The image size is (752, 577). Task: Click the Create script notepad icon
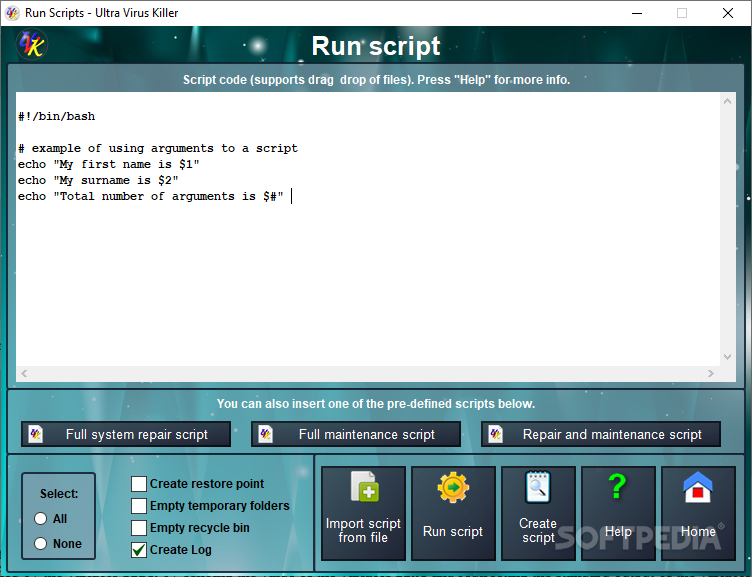pos(538,487)
